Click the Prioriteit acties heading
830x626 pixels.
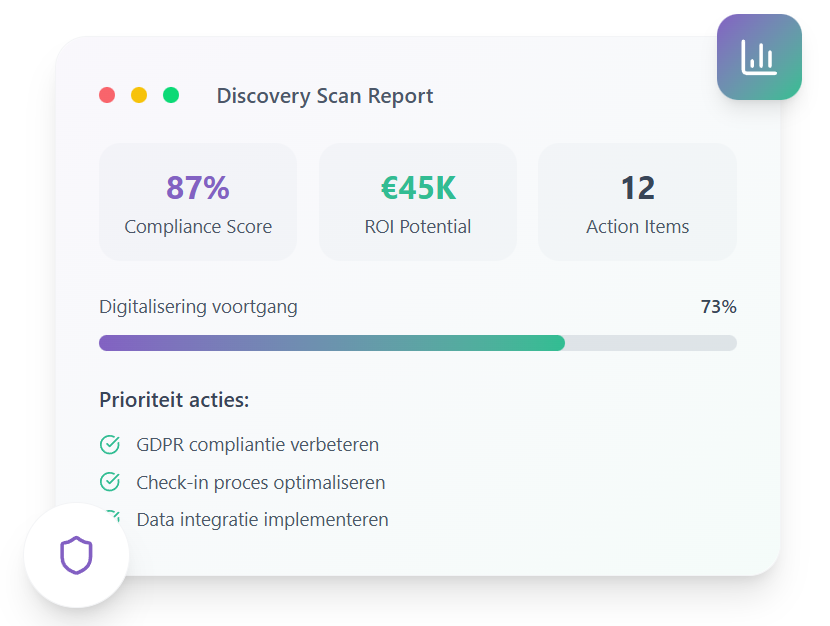click(174, 400)
